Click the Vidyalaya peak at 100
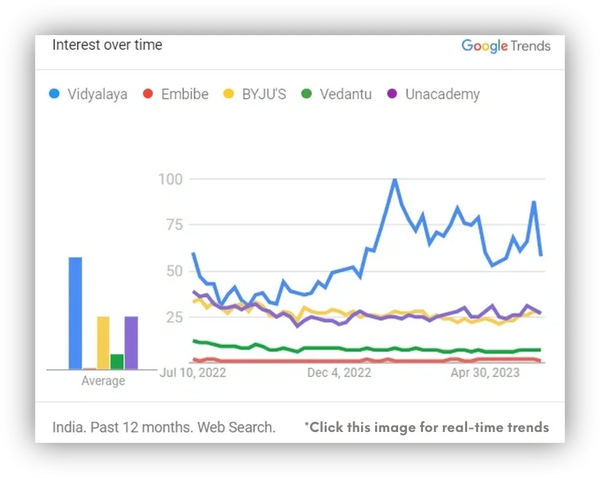 395,180
